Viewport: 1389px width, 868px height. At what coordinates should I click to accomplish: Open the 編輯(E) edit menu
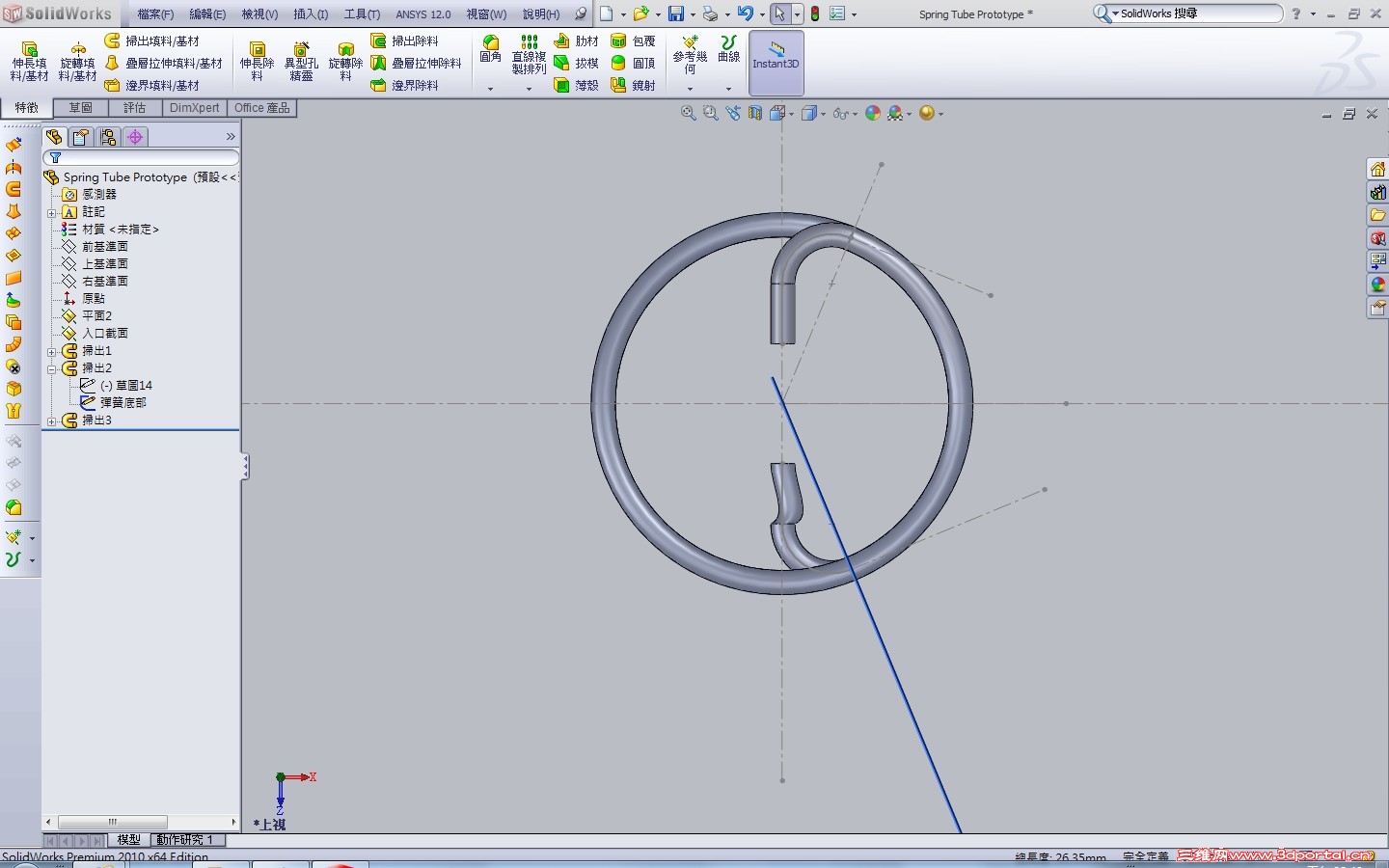[x=207, y=14]
